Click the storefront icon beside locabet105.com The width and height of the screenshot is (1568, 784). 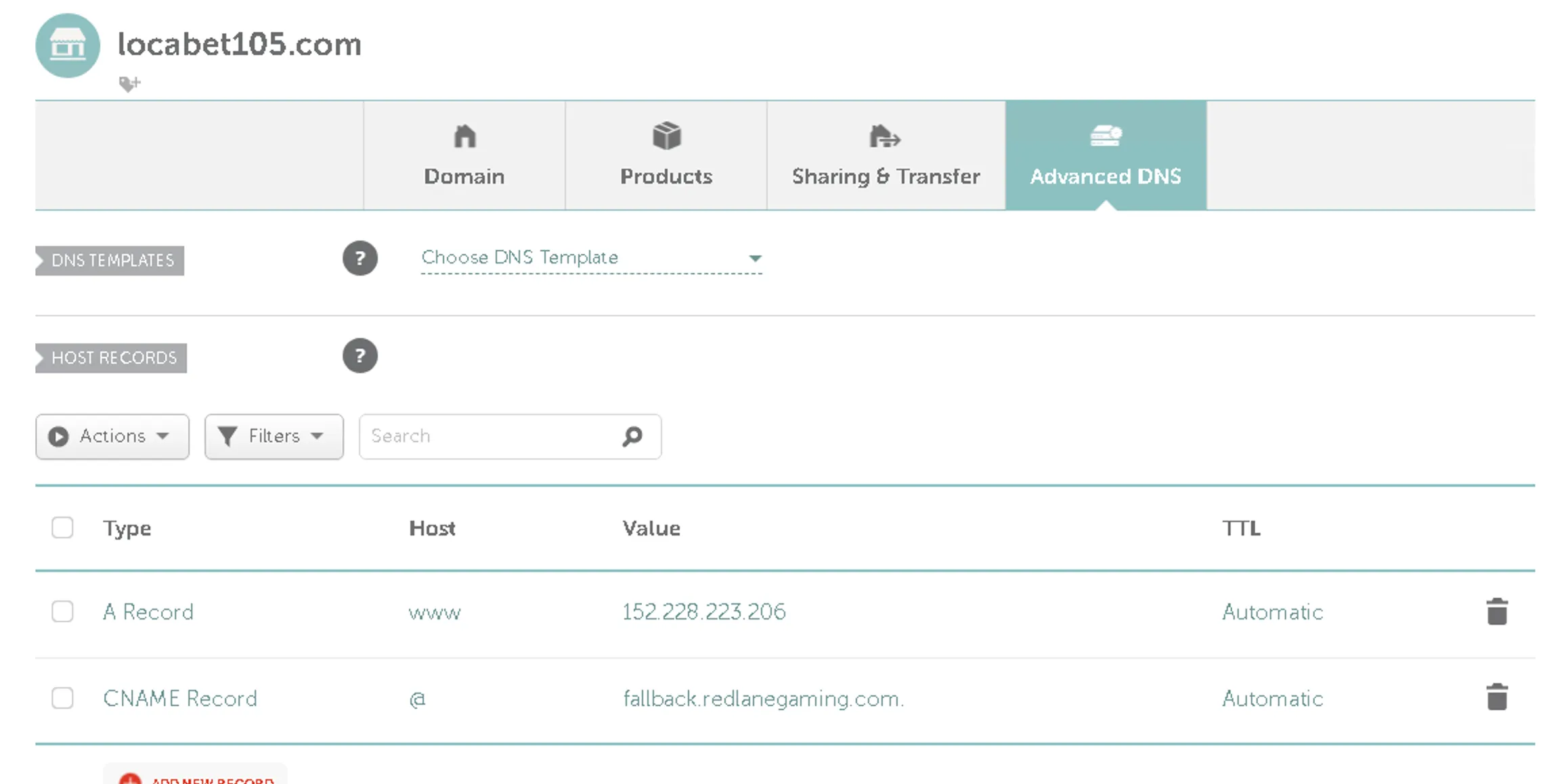(x=68, y=45)
